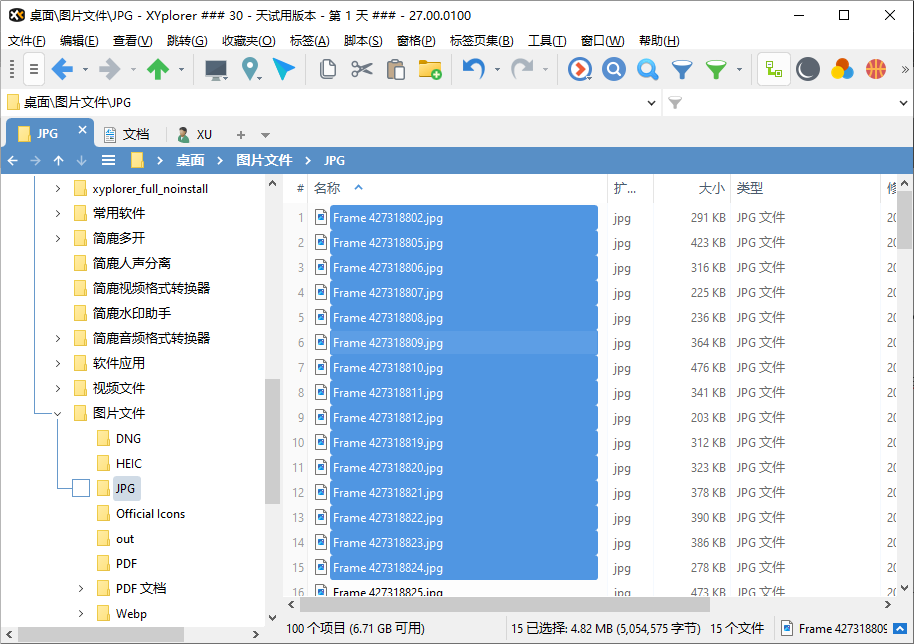Click the dark moon night mode icon
914x644 pixels.
pyautogui.click(x=808, y=69)
